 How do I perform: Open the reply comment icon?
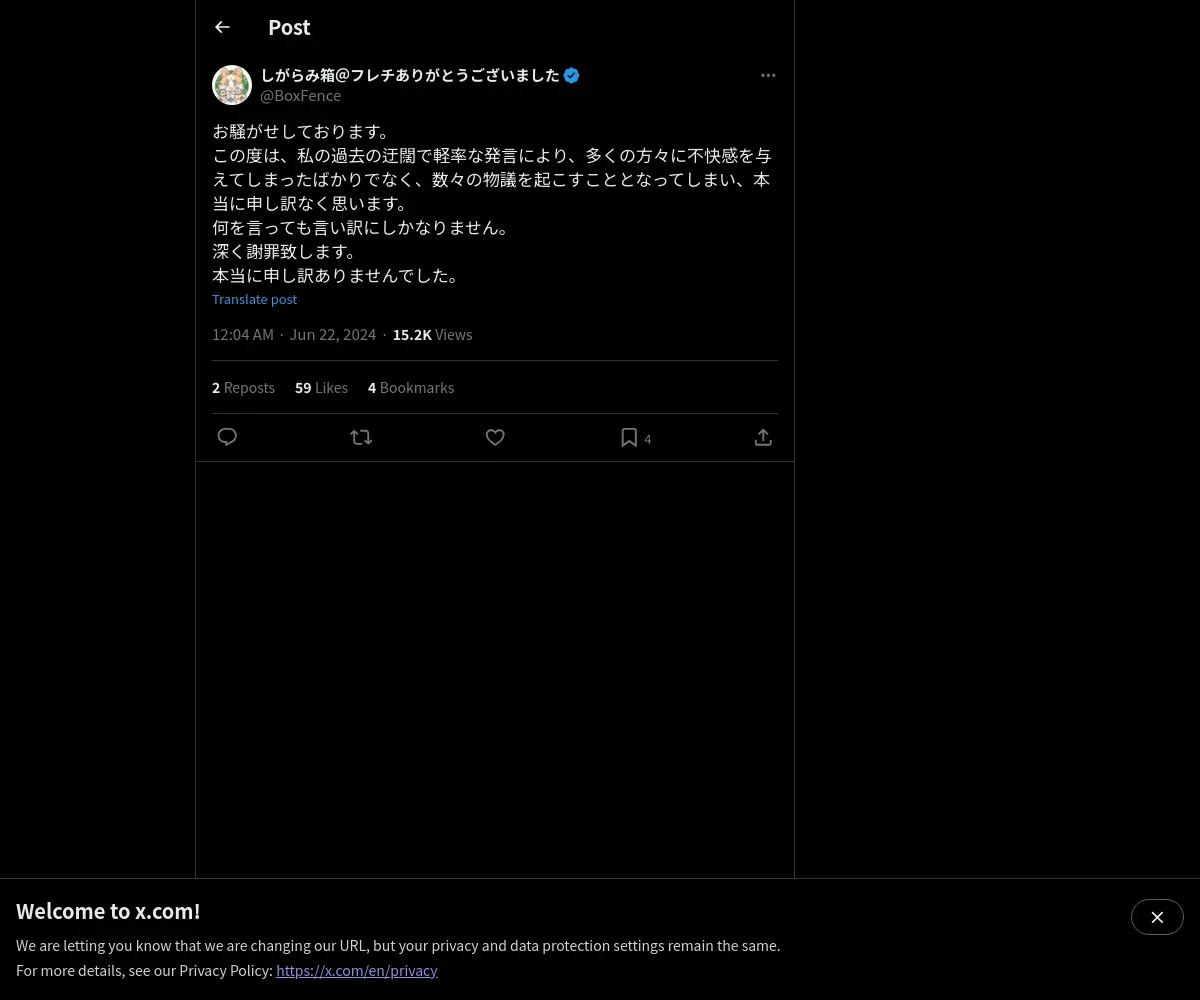[x=227, y=437]
